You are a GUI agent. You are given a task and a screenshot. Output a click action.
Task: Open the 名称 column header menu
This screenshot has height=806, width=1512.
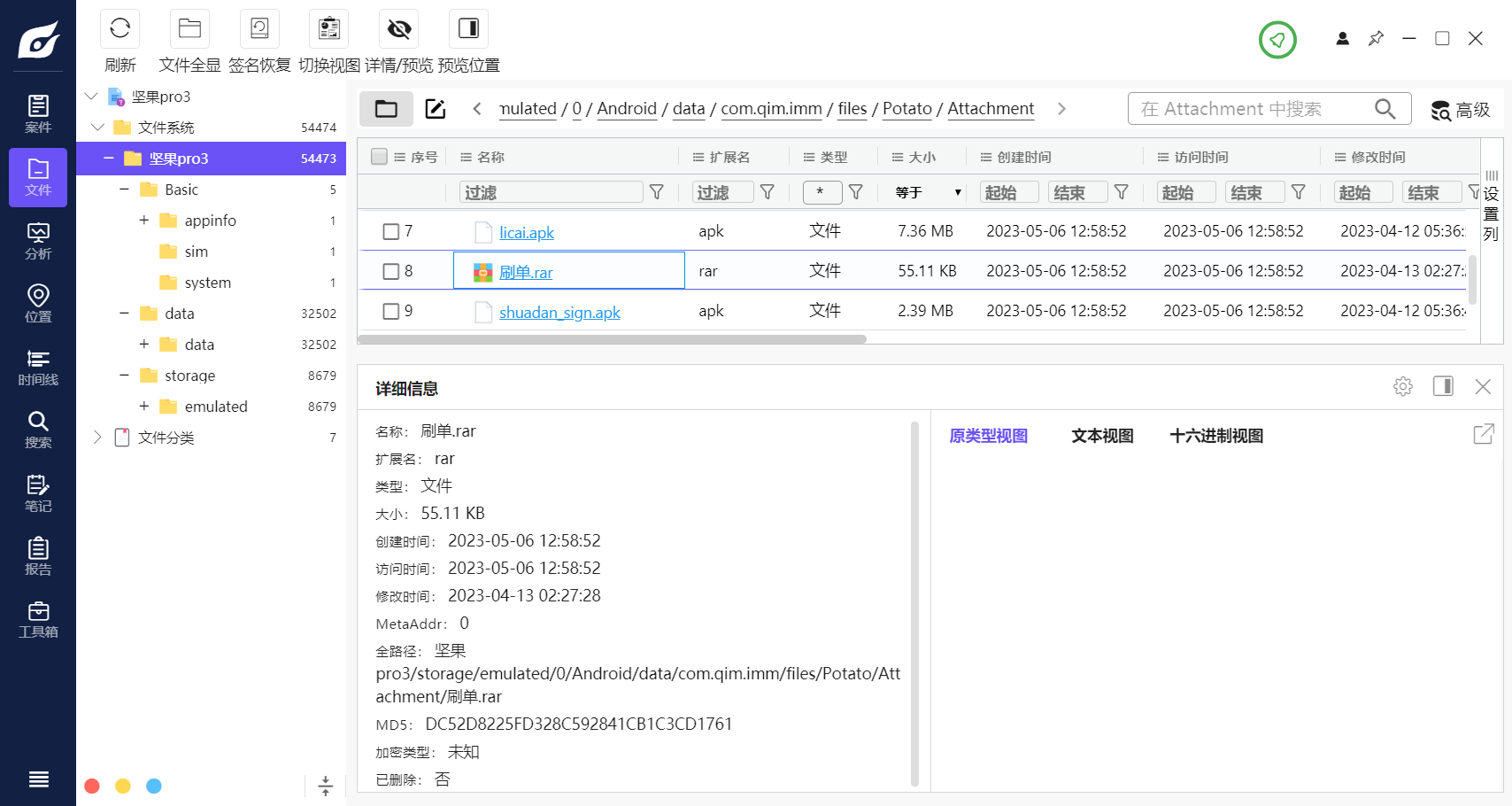[466, 157]
